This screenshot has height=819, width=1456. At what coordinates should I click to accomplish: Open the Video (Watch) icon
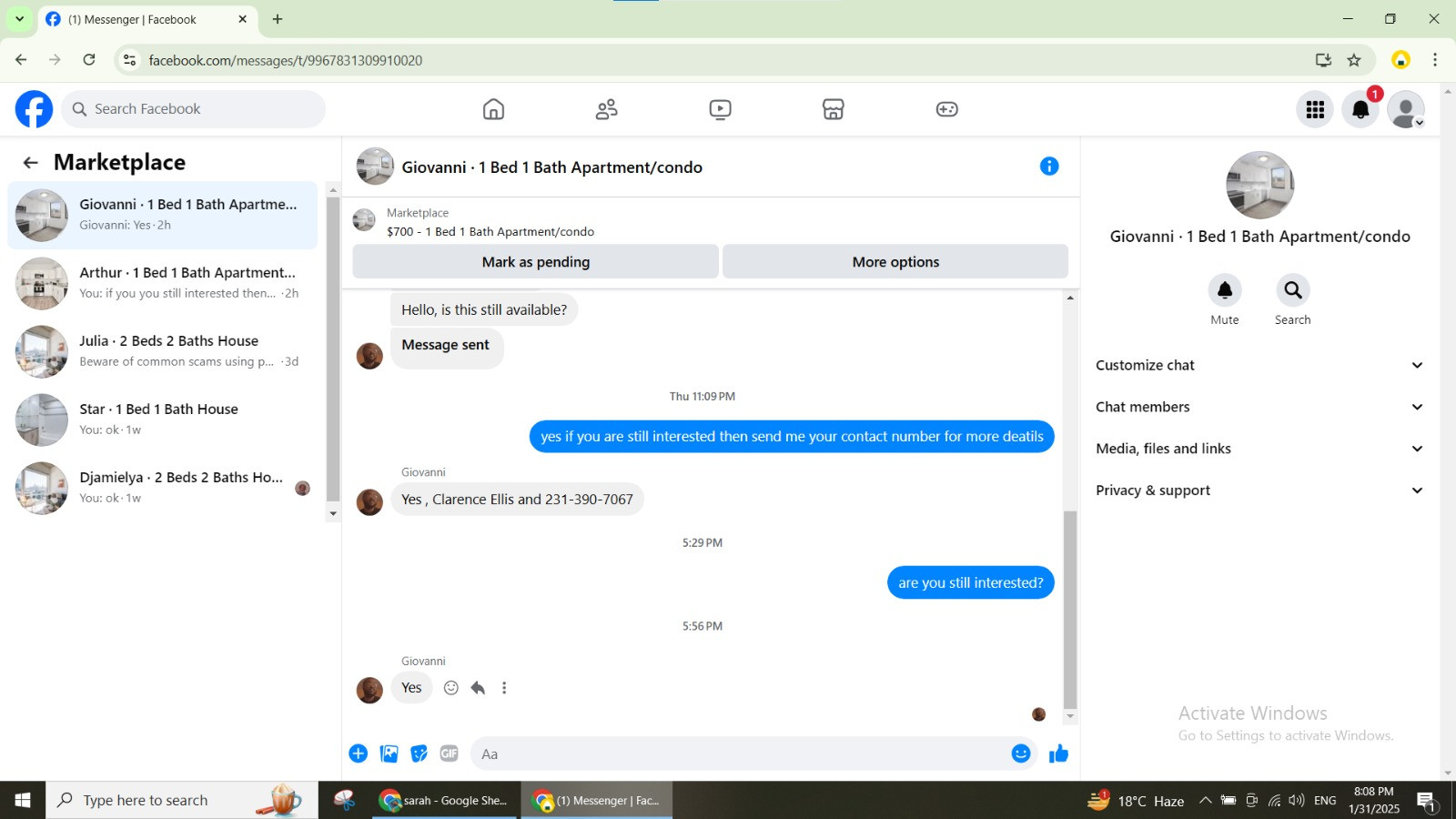[x=720, y=109]
